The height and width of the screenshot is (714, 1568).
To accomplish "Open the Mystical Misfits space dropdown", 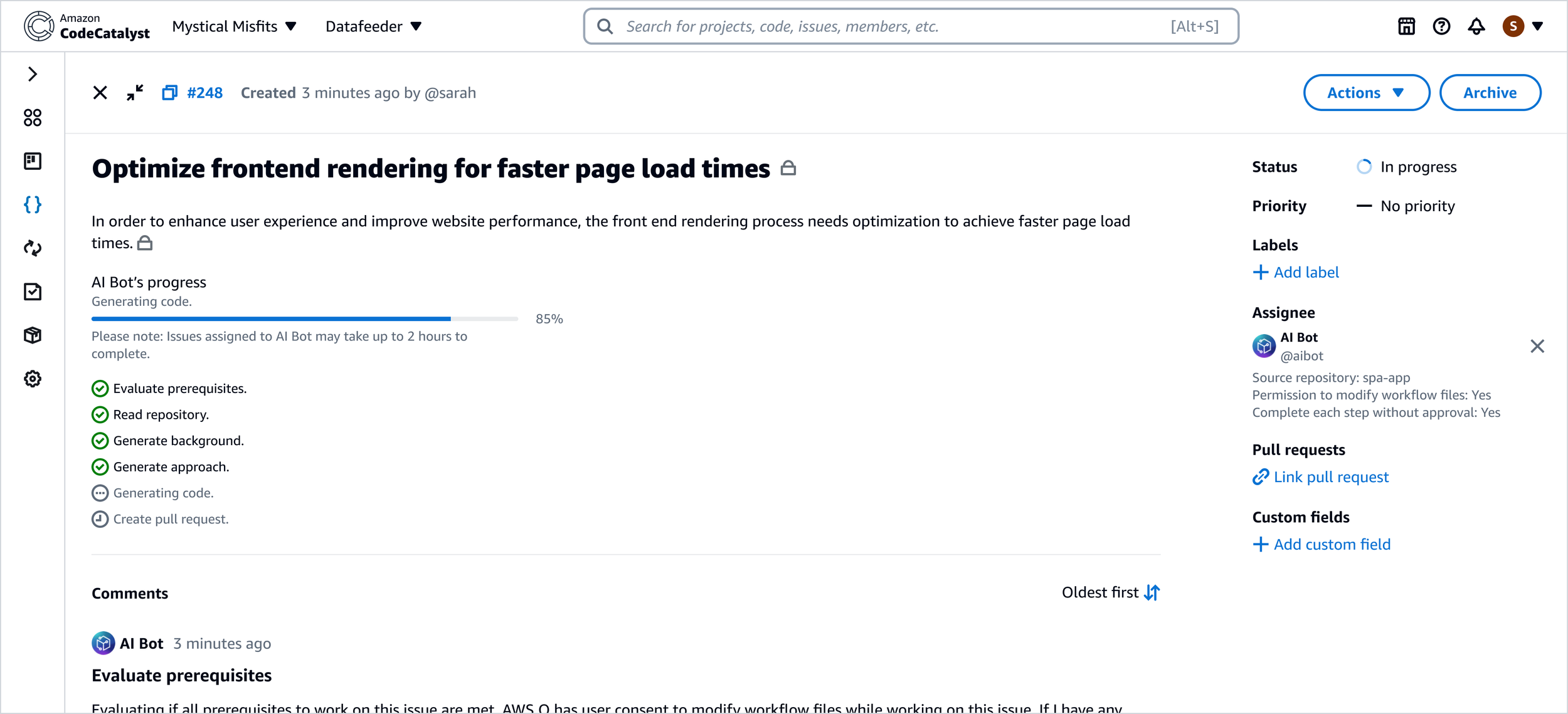I will coord(234,26).
